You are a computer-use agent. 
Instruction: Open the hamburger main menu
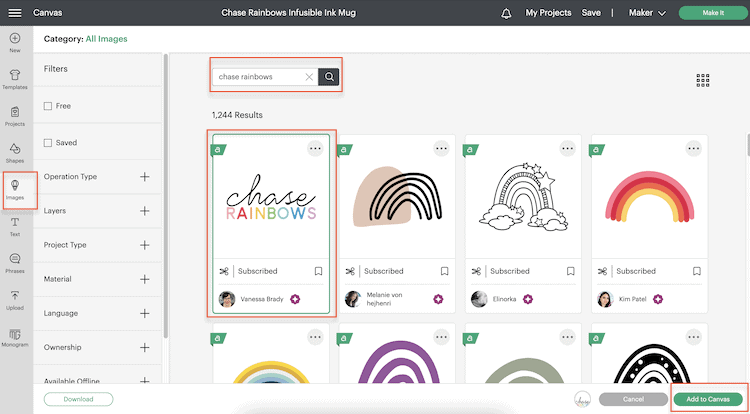[x=15, y=13]
